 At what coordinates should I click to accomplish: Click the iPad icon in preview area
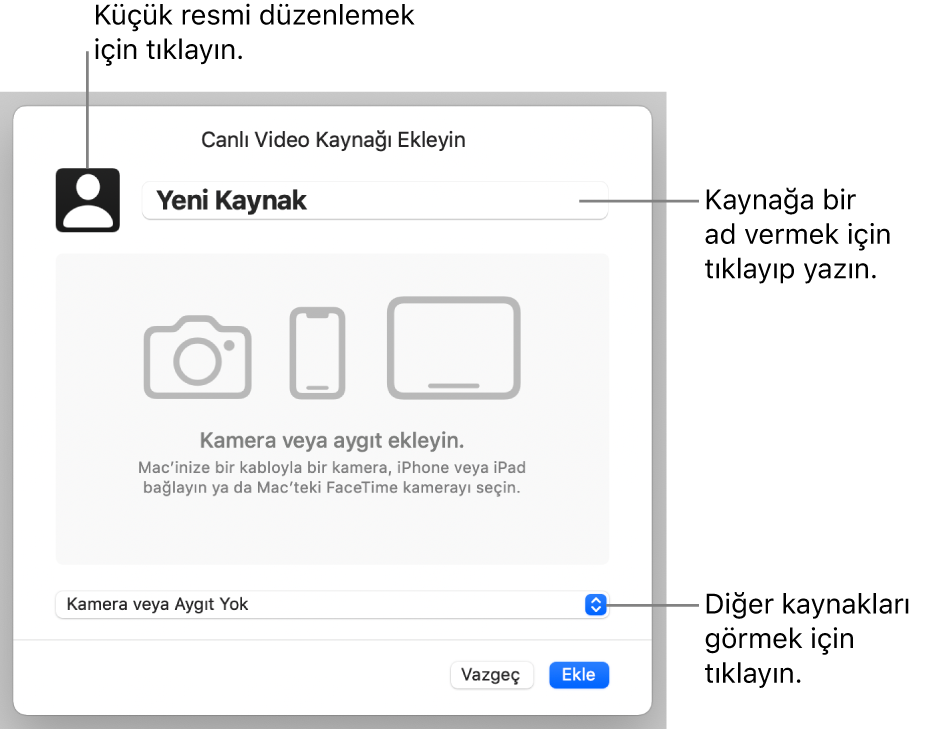[x=454, y=347]
